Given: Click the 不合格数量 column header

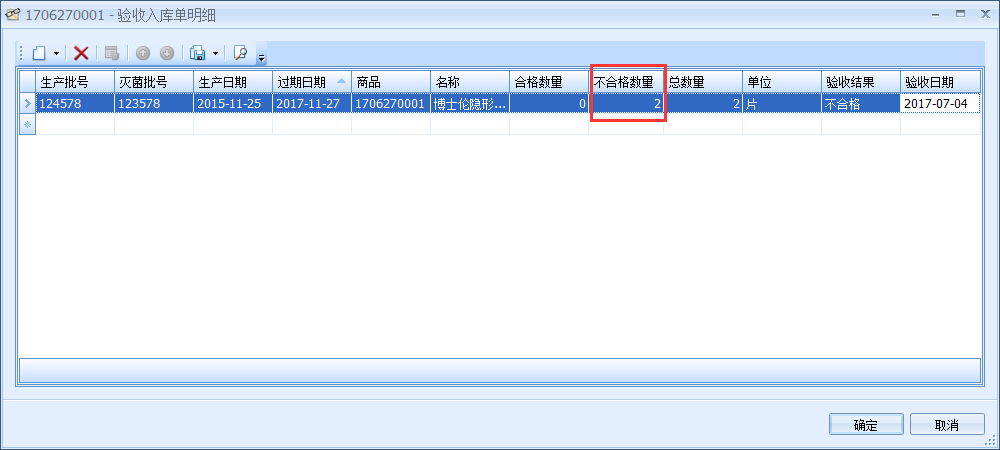Looking at the screenshot, I should (626, 82).
